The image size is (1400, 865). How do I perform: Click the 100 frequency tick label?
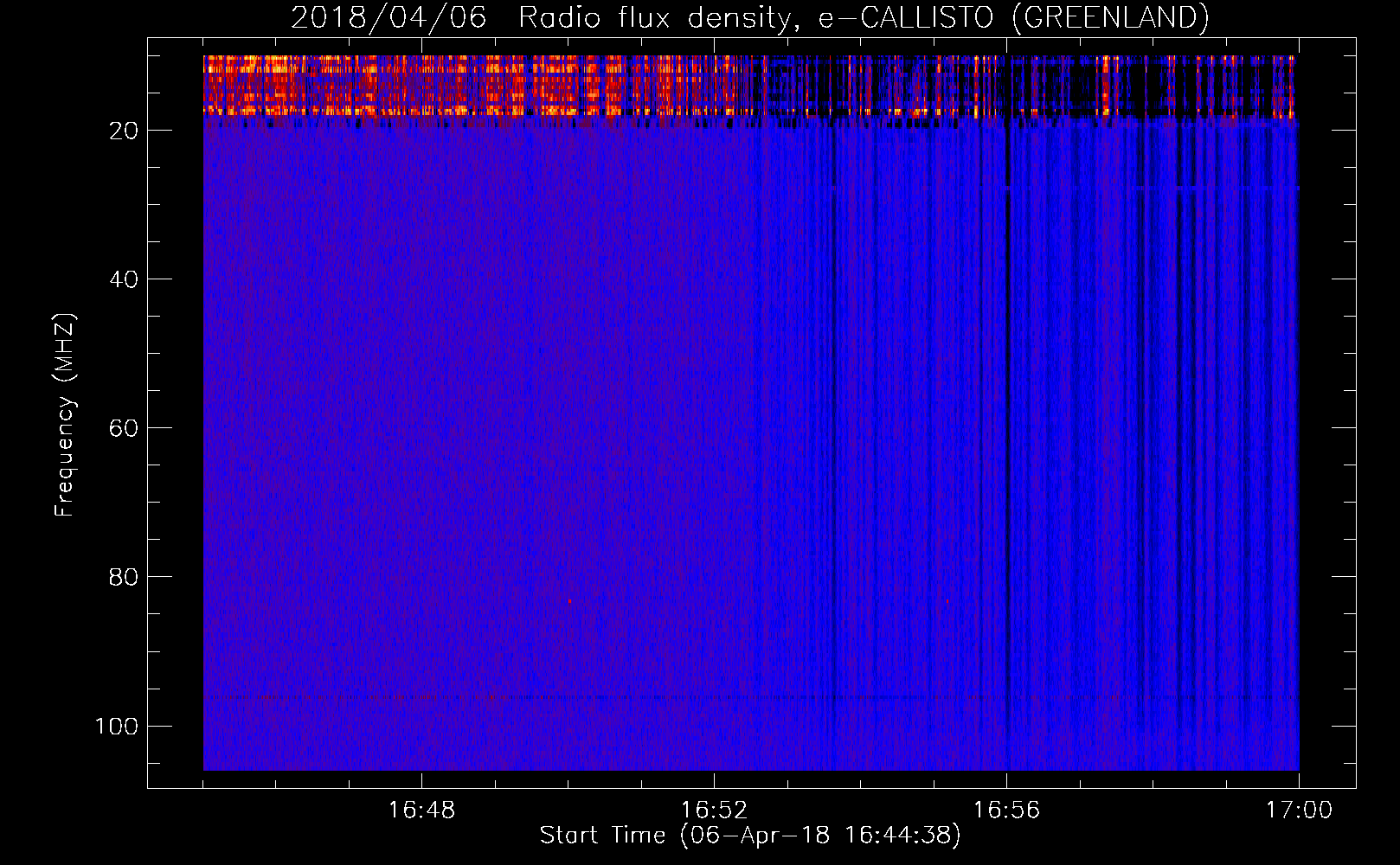coord(117,726)
